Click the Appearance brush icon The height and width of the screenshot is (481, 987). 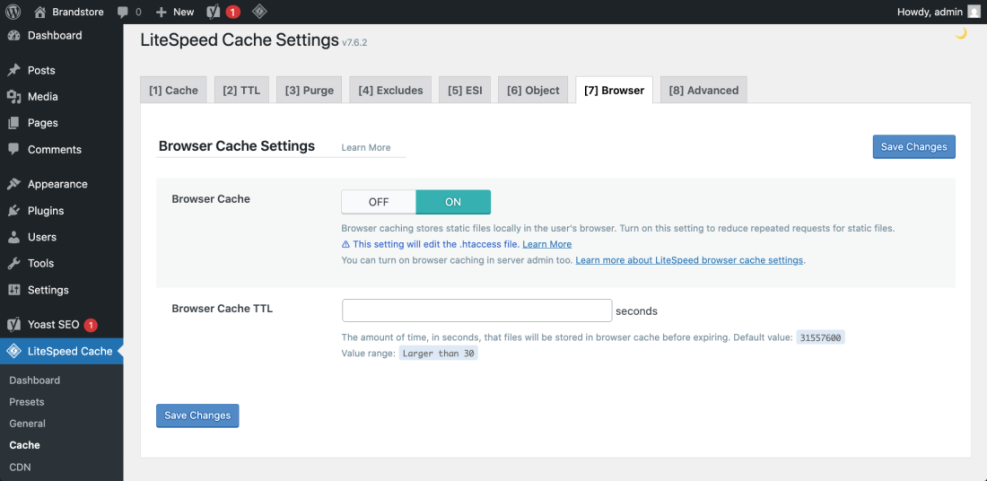coord(14,184)
